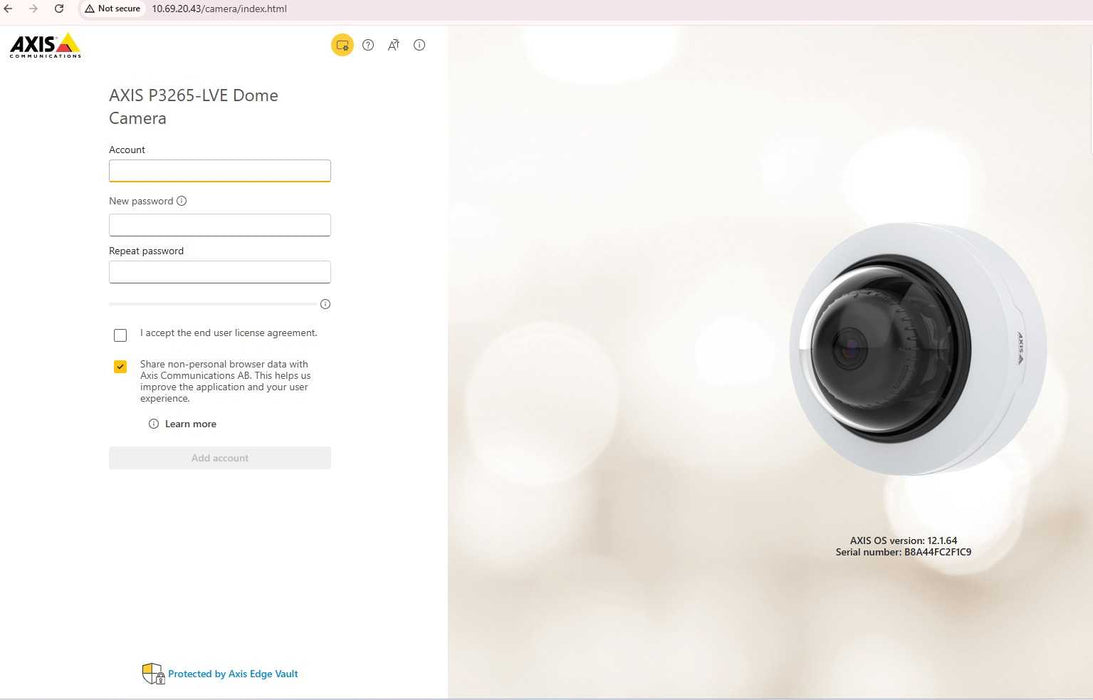1093x700 pixels.
Task: Click the browser reload button
Action: click(x=59, y=9)
